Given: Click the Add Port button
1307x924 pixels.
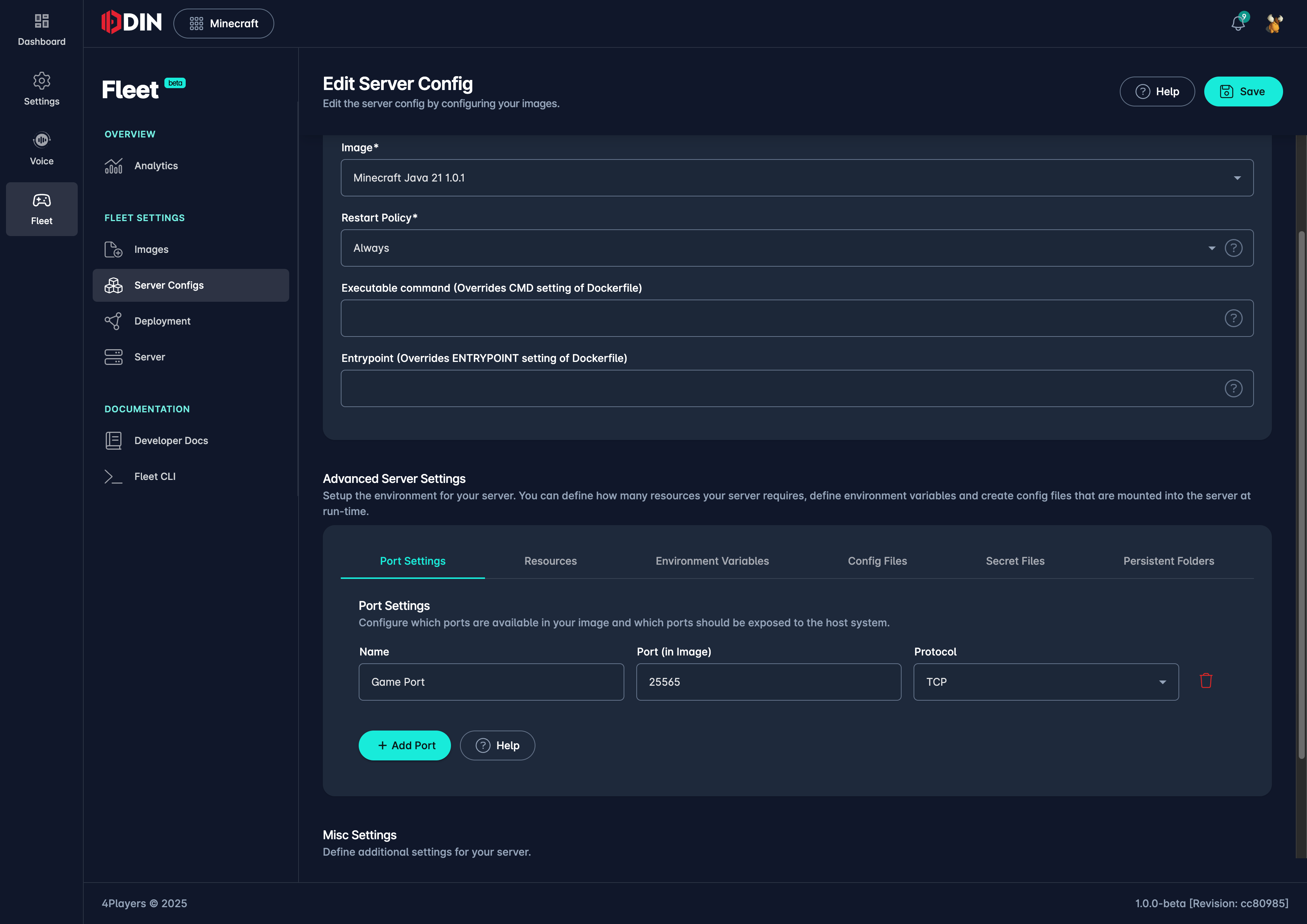Looking at the screenshot, I should click(x=405, y=745).
